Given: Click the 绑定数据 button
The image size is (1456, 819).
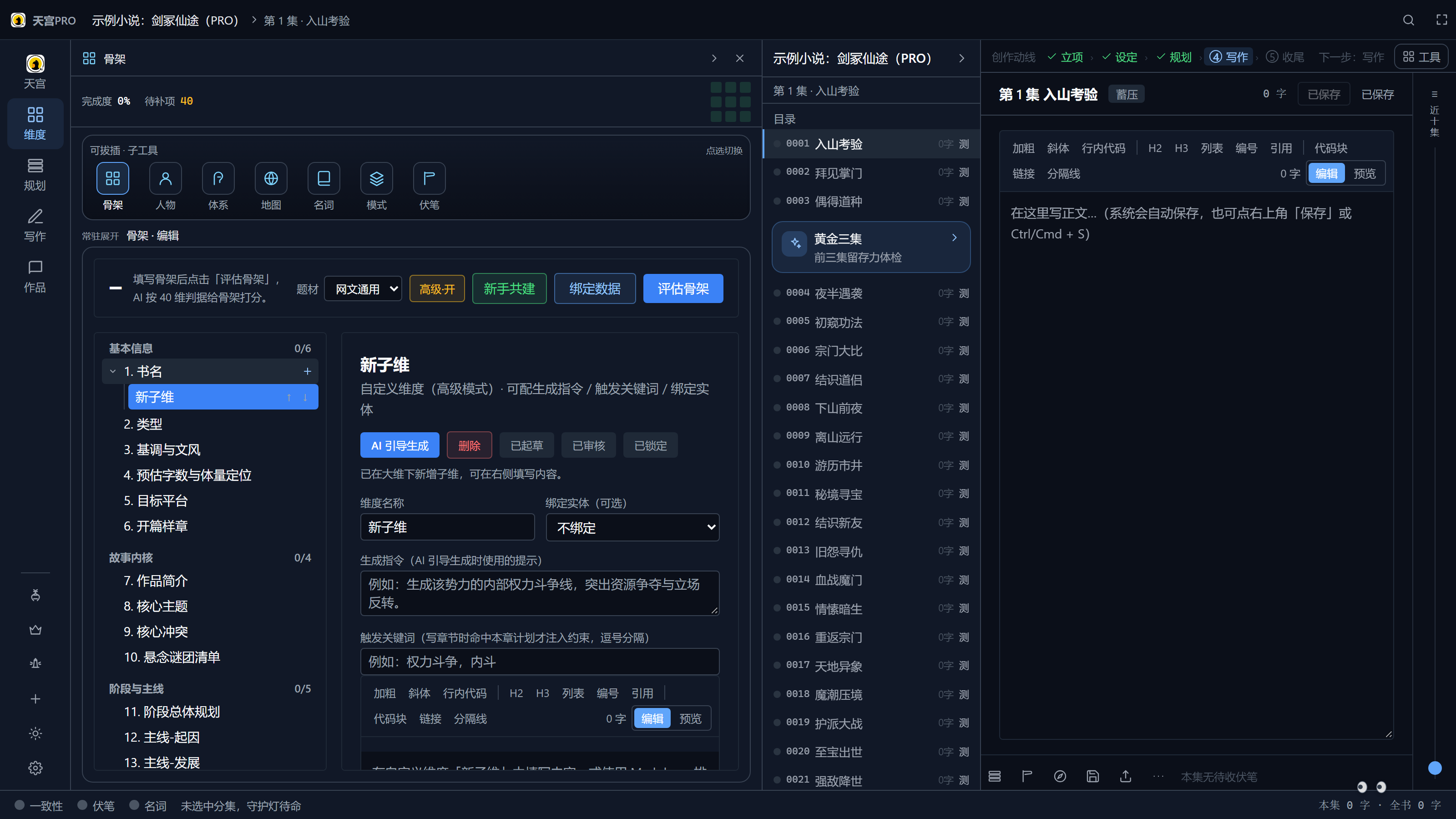Looking at the screenshot, I should point(595,289).
